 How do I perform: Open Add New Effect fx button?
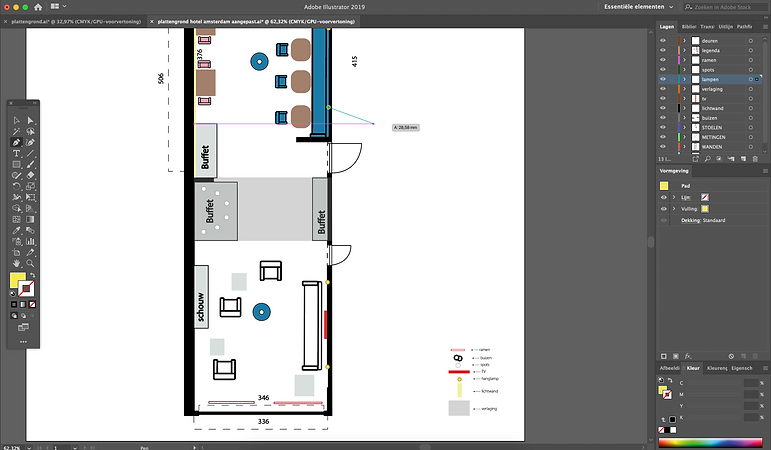click(688, 356)
